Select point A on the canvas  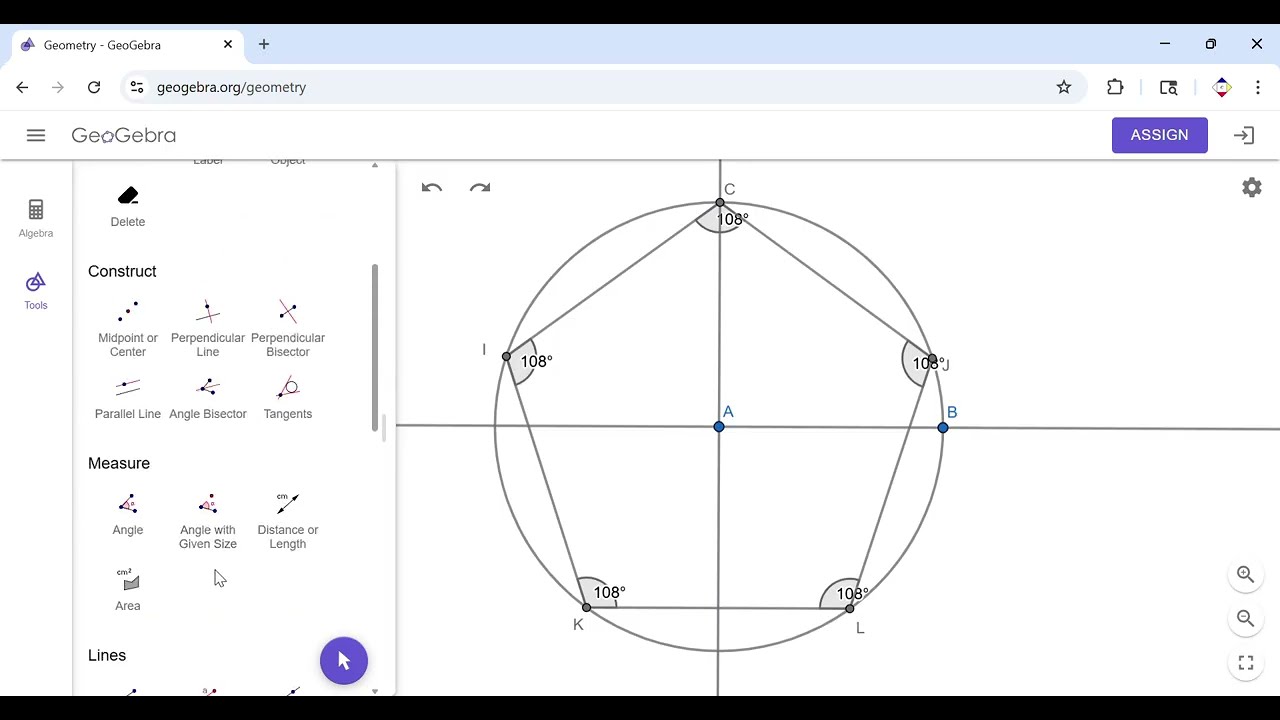[719, 427]
